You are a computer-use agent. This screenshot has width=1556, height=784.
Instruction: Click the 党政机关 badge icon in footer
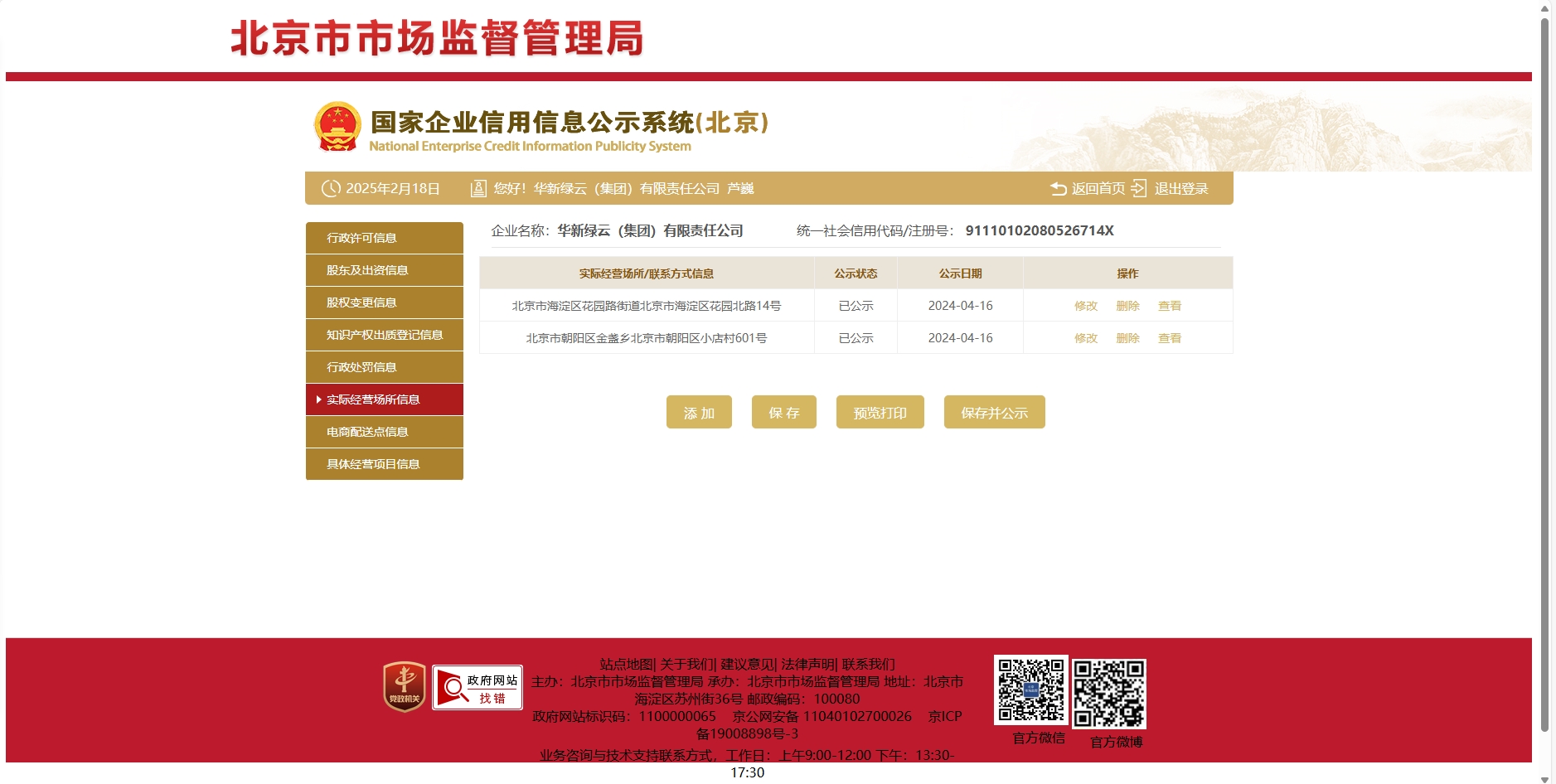405,686
